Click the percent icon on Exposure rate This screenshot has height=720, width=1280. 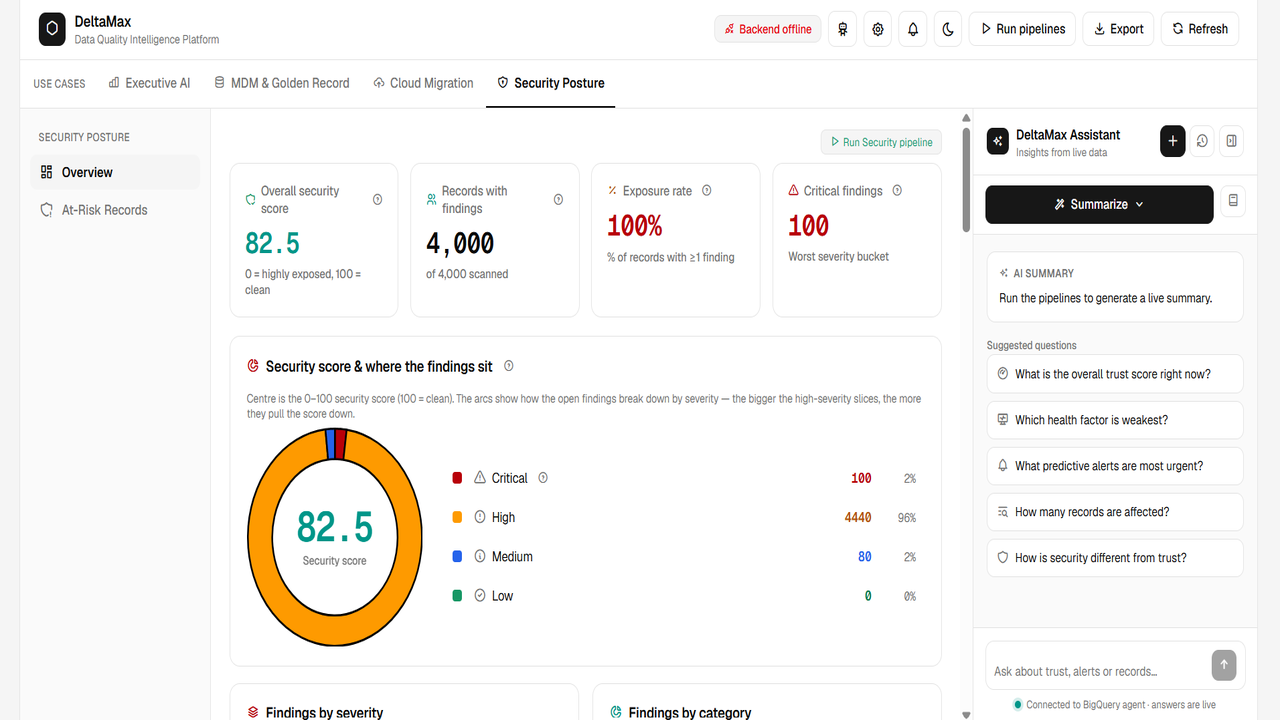pyautogui.click(x=612, y=190)
